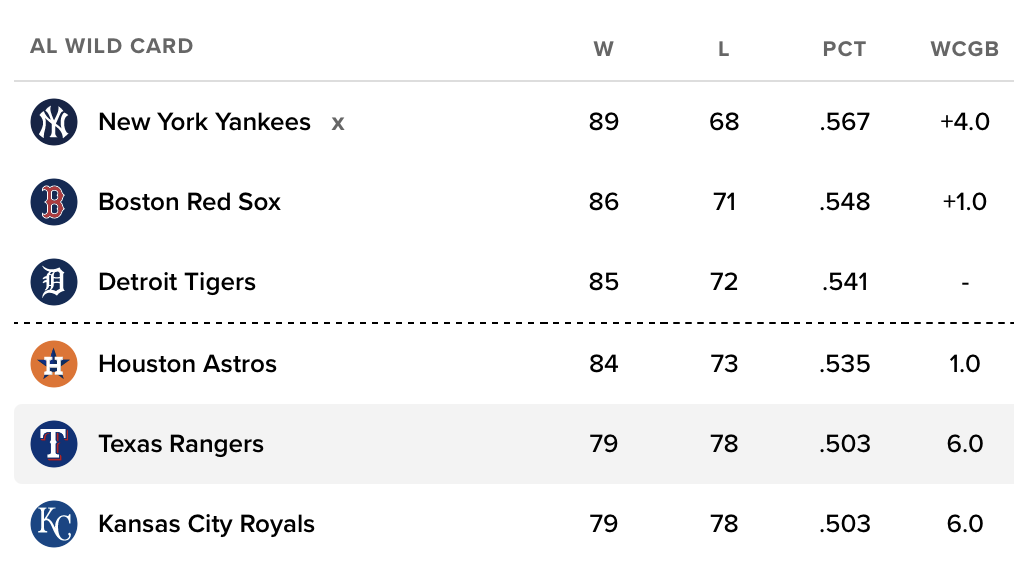Click the Detroit Tigers logo
The image size is (1014, 562).
point(54,282)
